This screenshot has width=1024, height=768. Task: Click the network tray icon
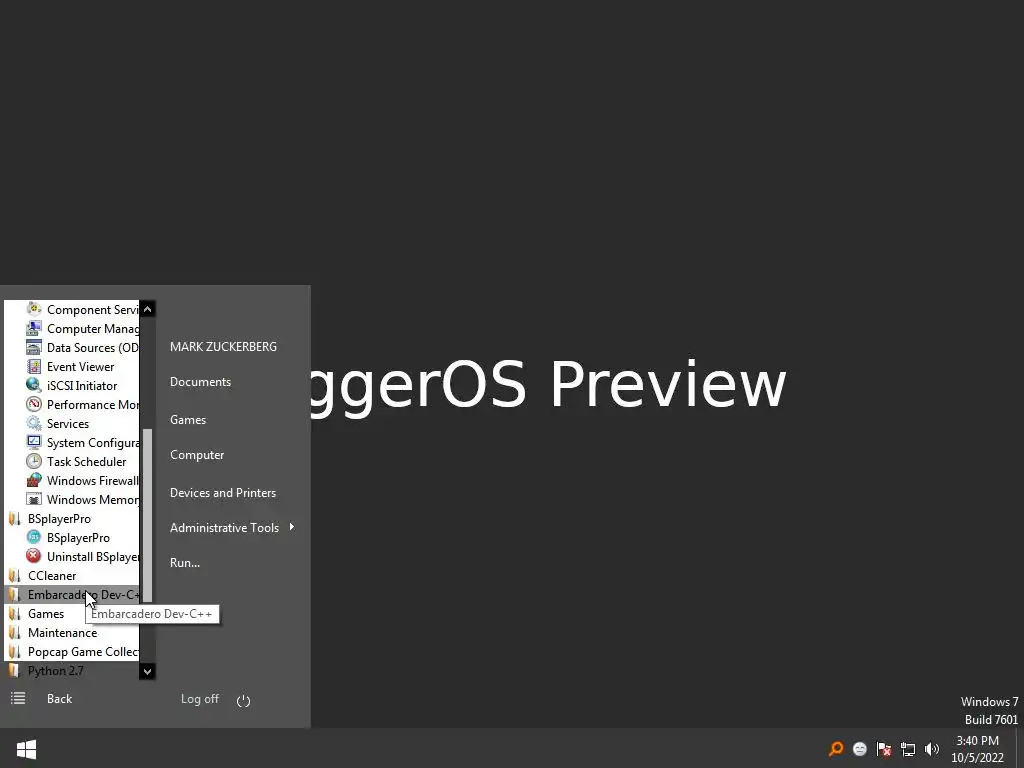908,749
